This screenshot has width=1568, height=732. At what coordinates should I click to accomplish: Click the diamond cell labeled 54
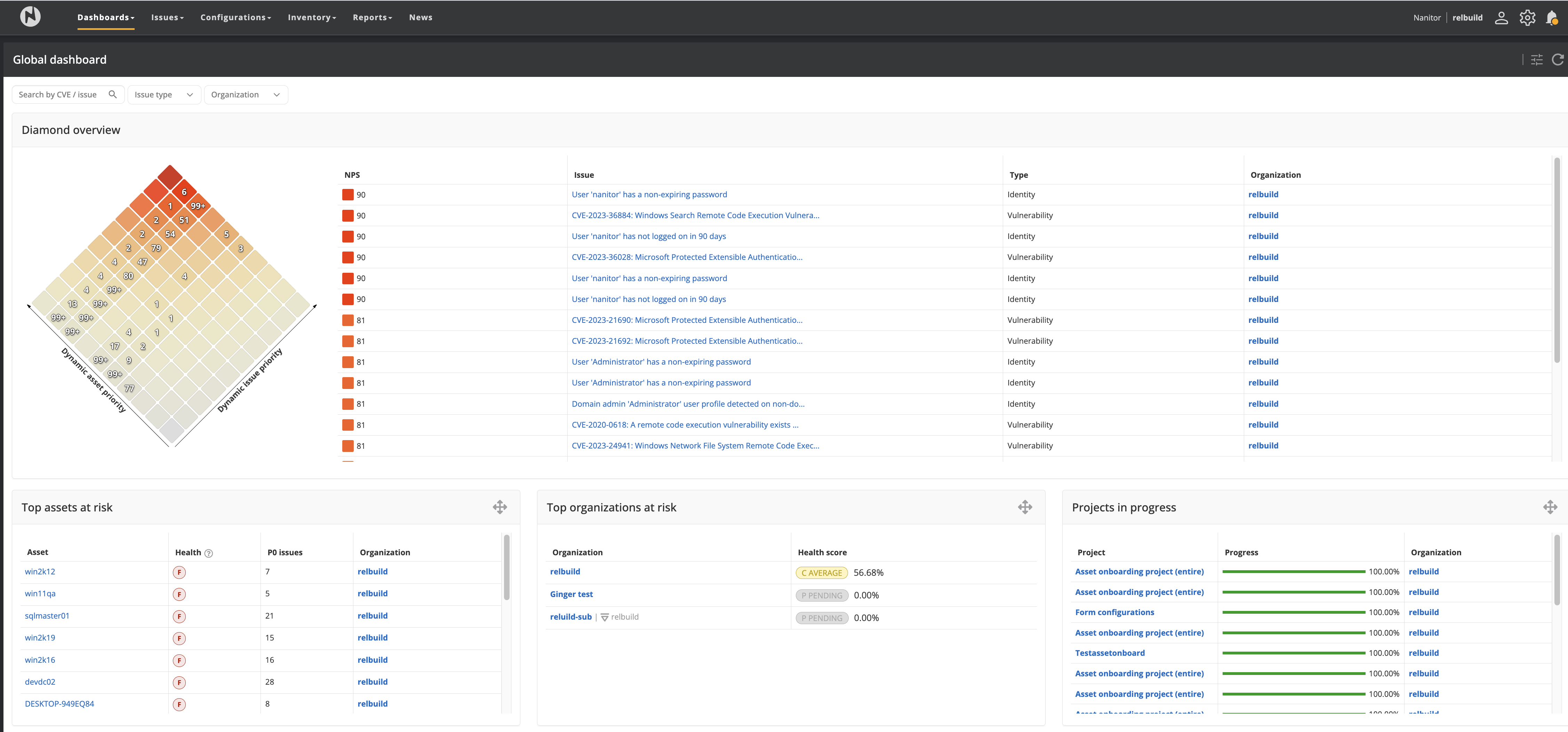click(x=170, y=234)
